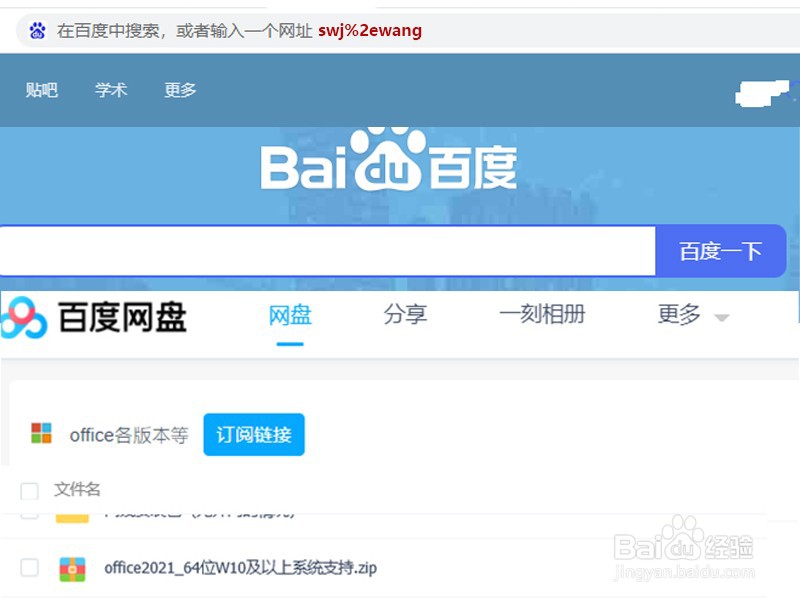Screen dimensions: 800x600
Task: Click the Office four-color logo icon
Action: point(41,433)
